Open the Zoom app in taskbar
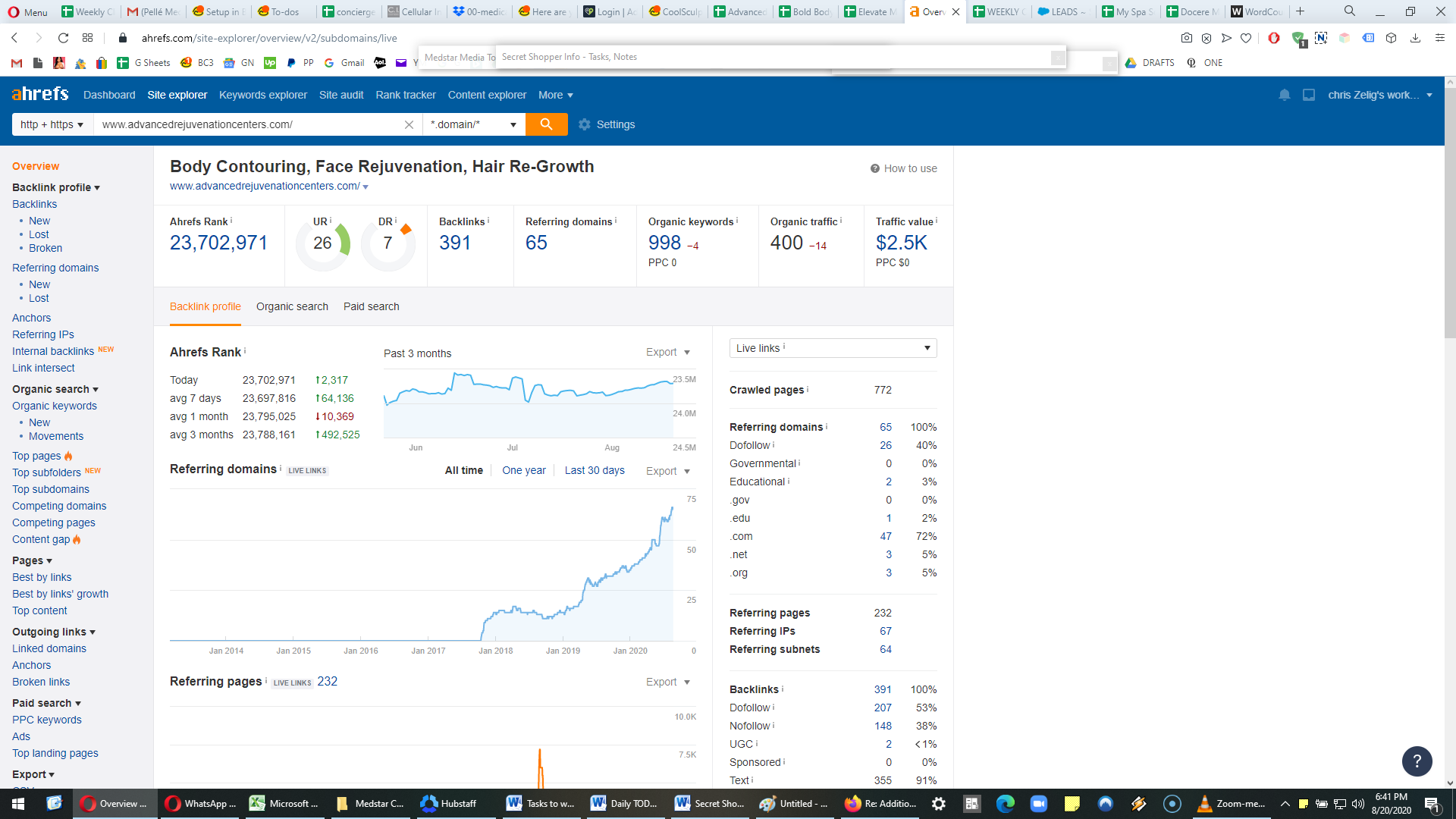This screenshot has height=819, width=1456. click(x=1038, y=804)
